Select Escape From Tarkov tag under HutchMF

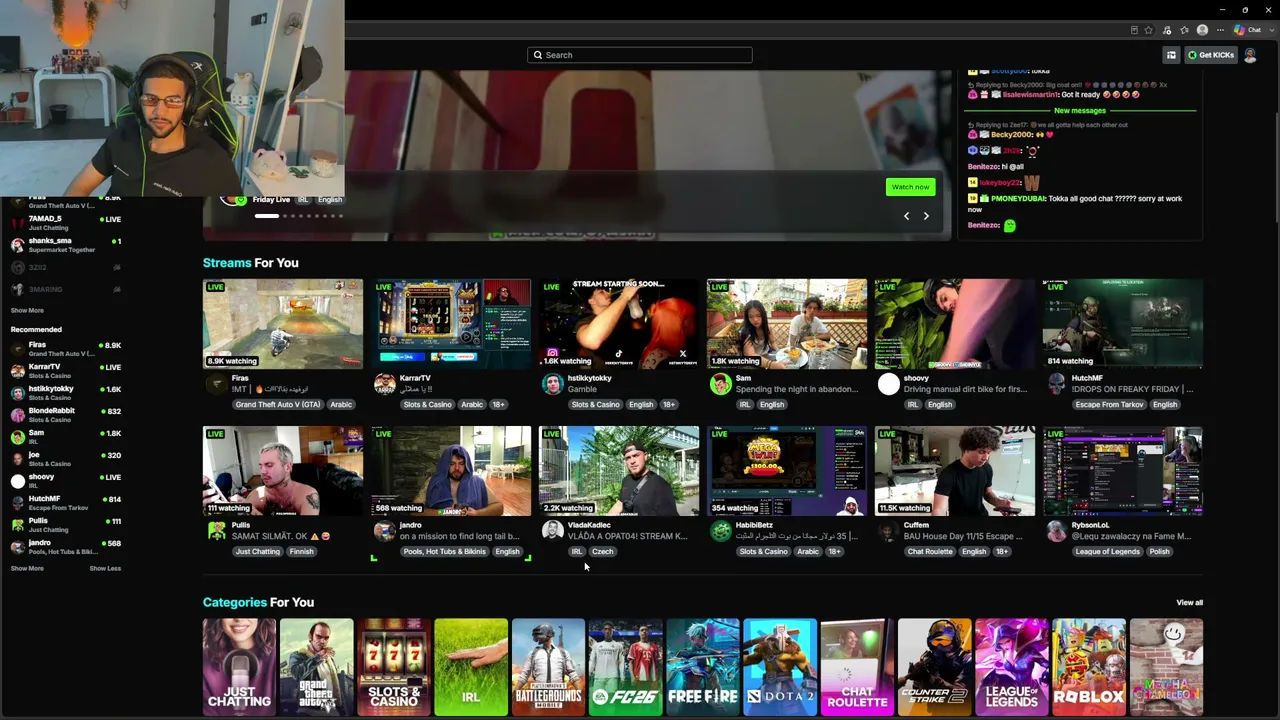pos(1109,405)
